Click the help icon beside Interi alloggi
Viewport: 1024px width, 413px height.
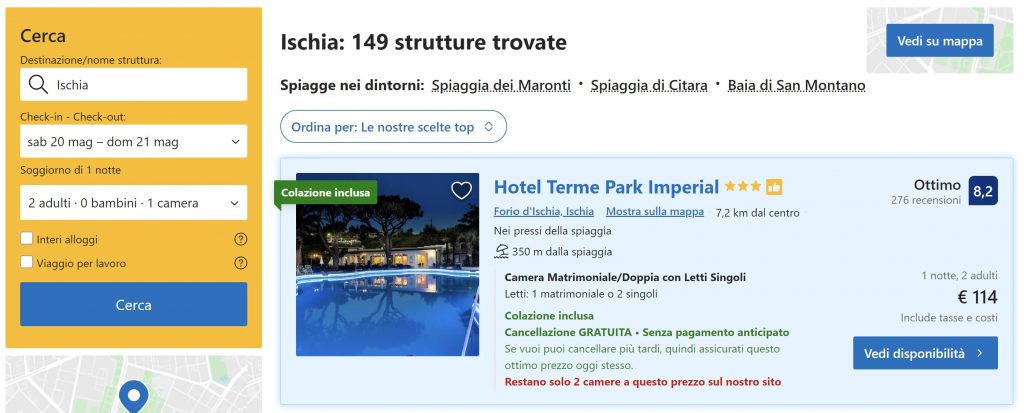(x=240, y=240)
